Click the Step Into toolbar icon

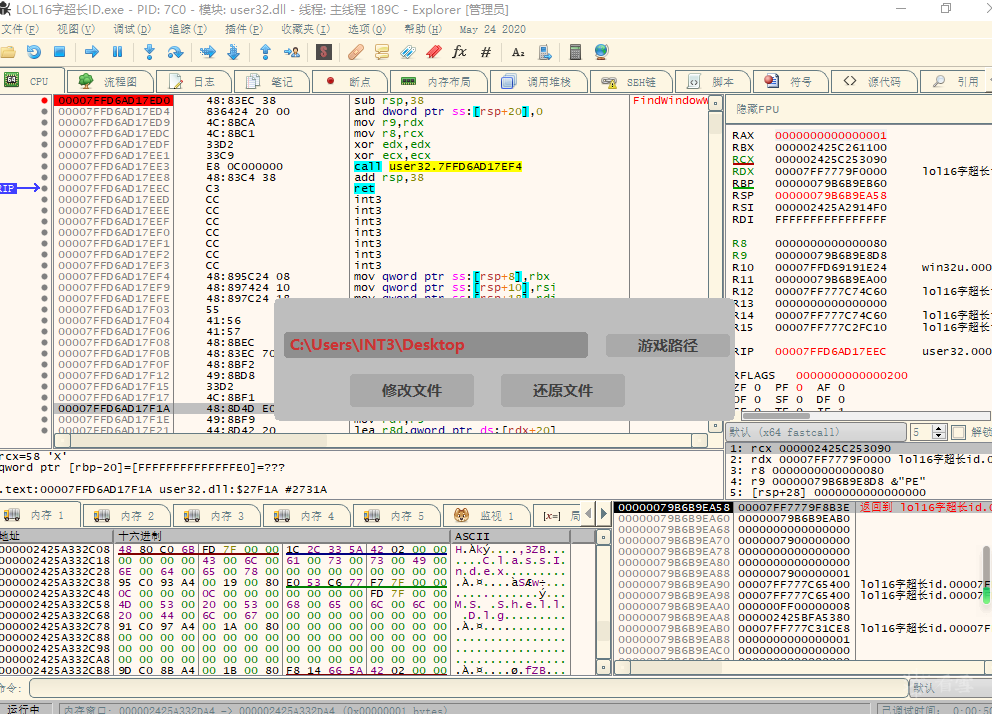[149, 52]
